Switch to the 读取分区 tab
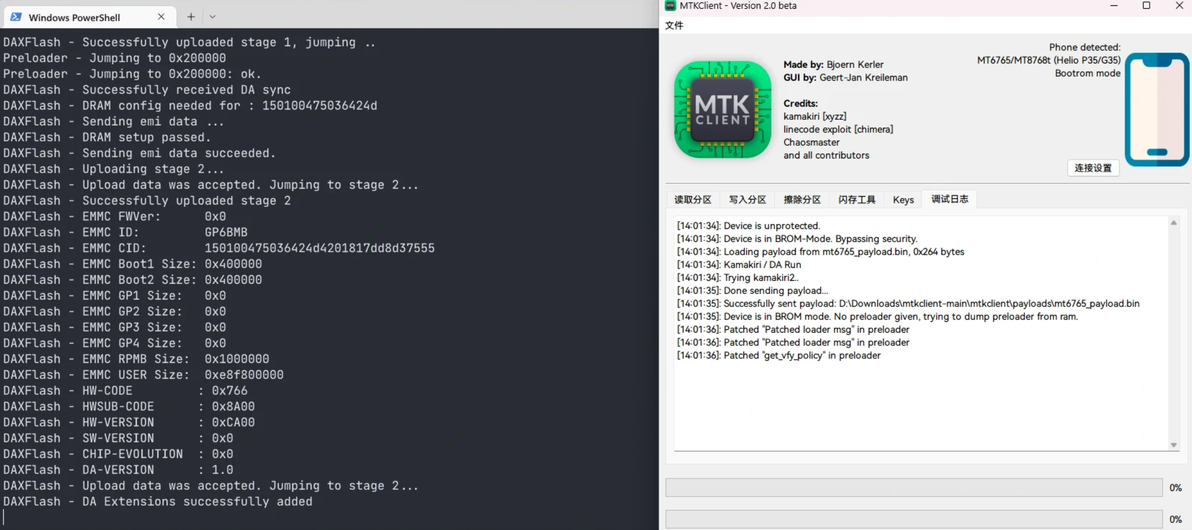 (x=693, y=200)
